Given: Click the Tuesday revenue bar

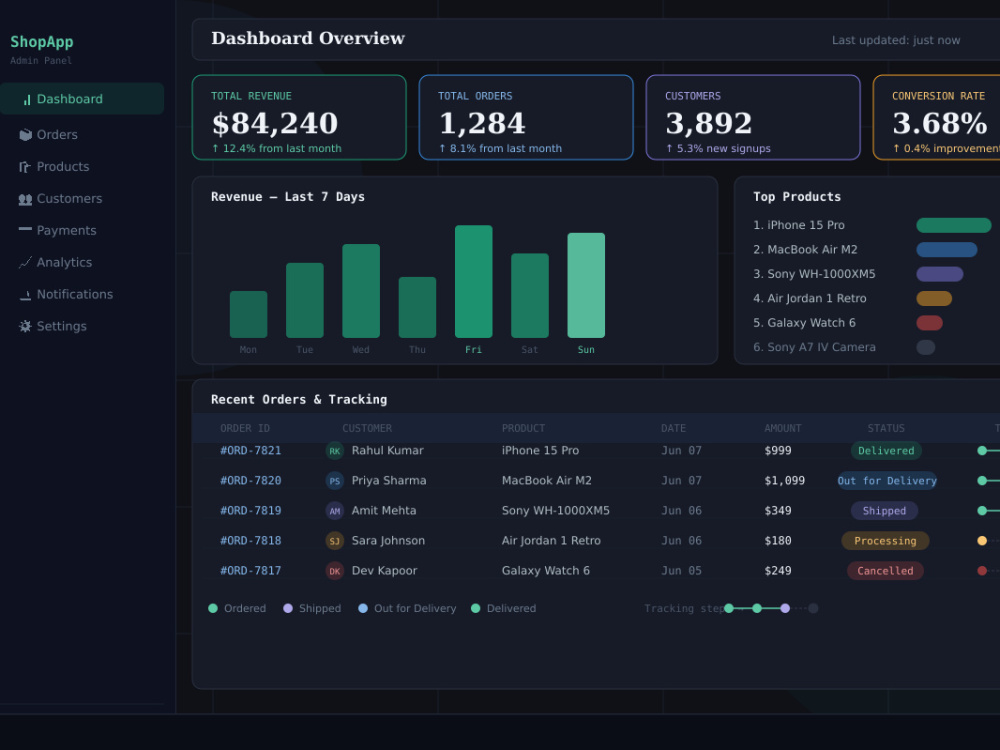Looking at the screenshot, I should [x=305, y=300].
